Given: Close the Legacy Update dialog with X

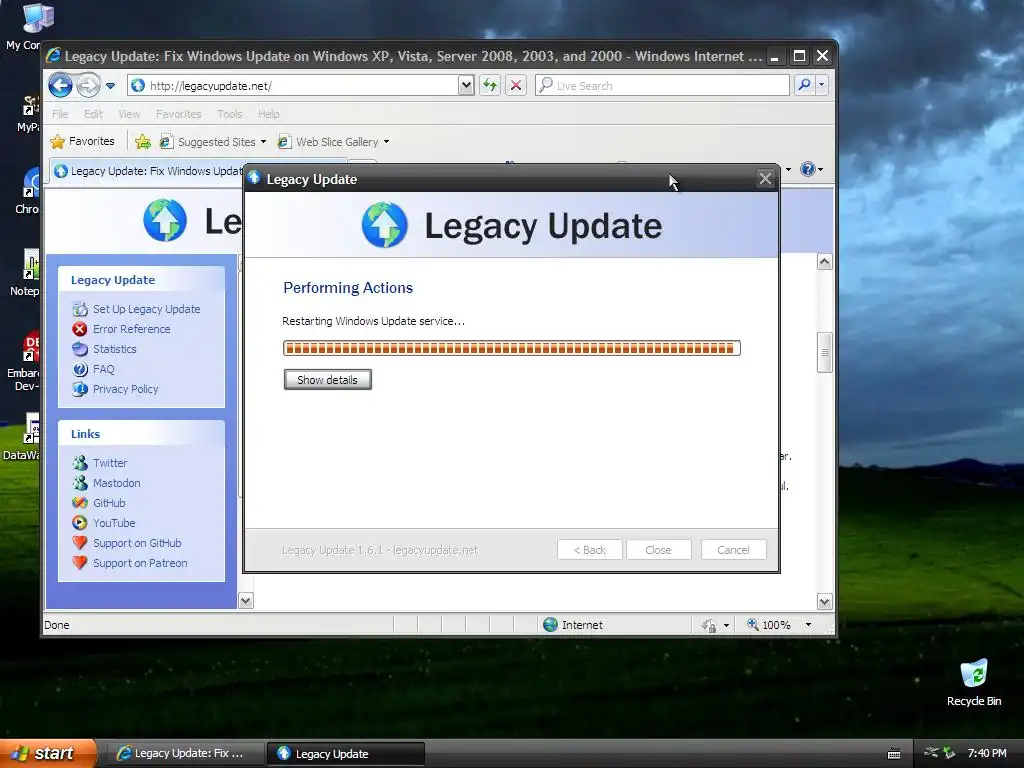Looking at the screenshot, I should tap(765, 179).
